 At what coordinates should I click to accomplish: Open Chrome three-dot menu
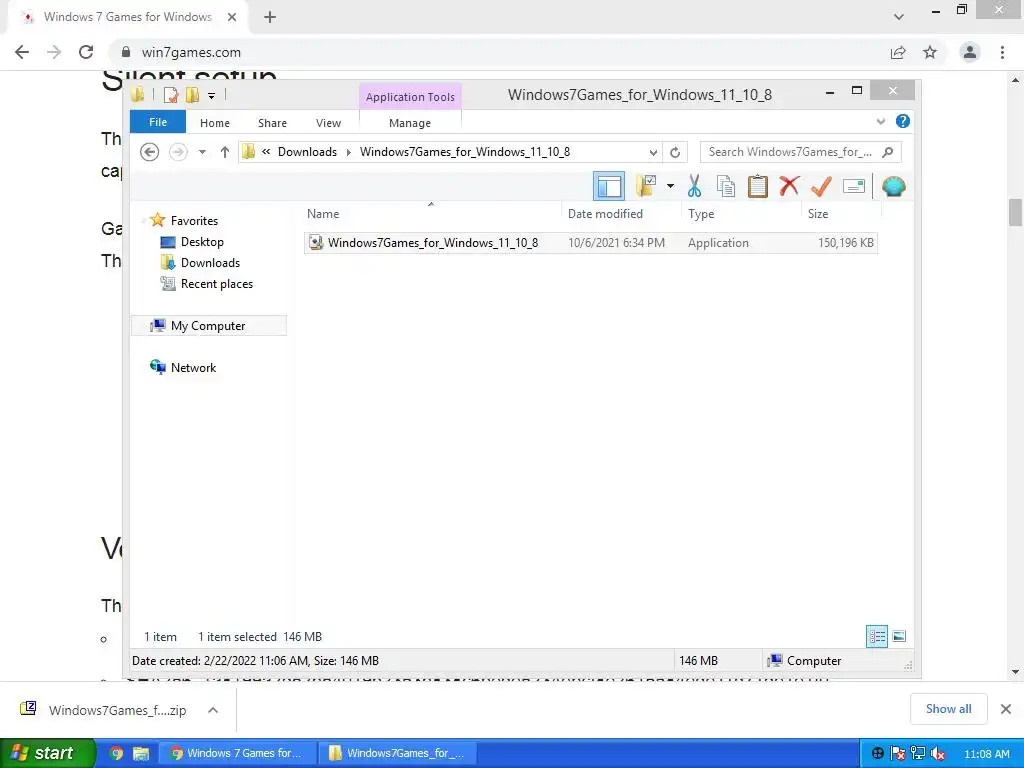tap(1002, 52)
